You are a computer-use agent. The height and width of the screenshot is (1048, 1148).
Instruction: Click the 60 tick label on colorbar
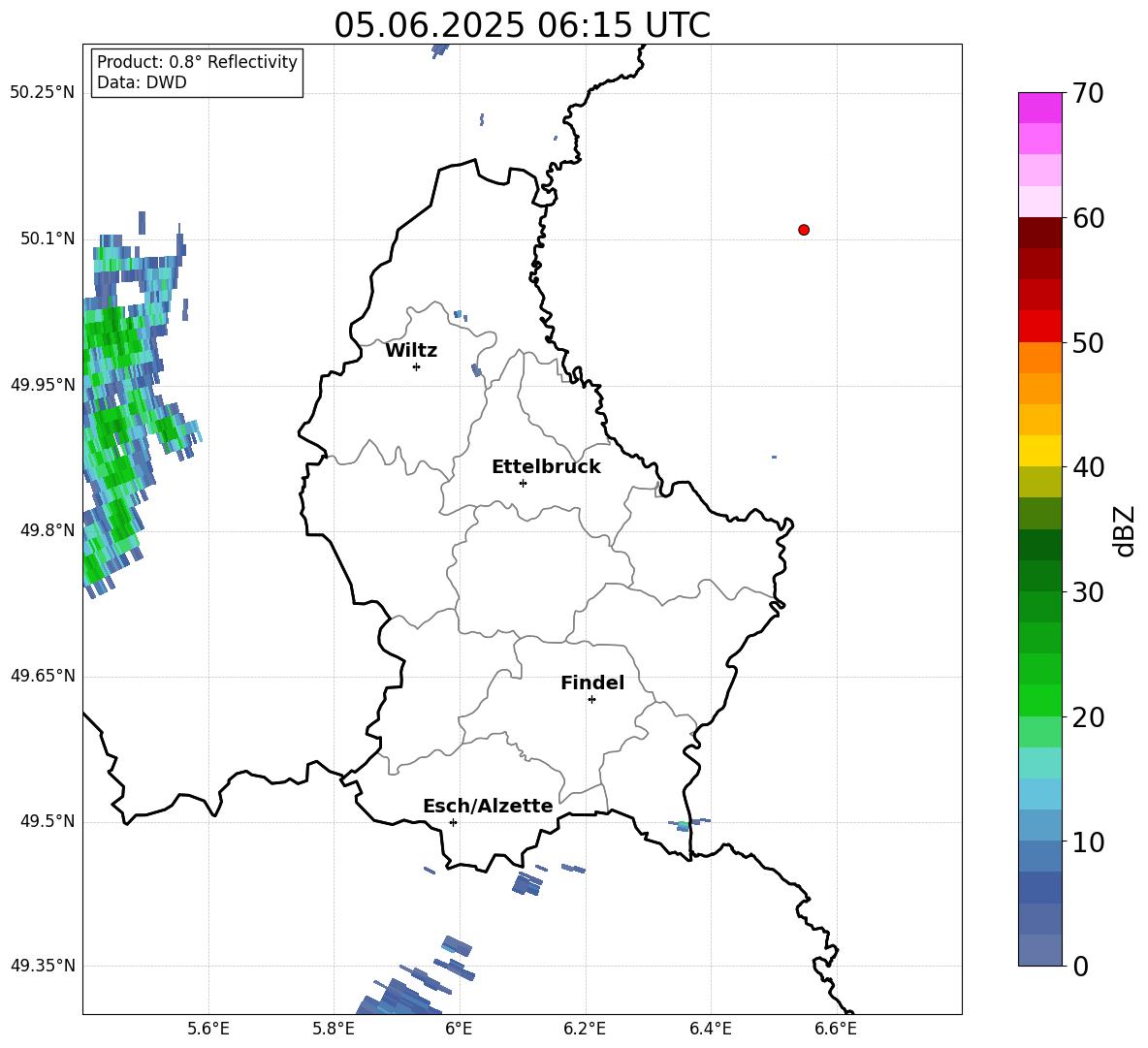click(1088, 218)
